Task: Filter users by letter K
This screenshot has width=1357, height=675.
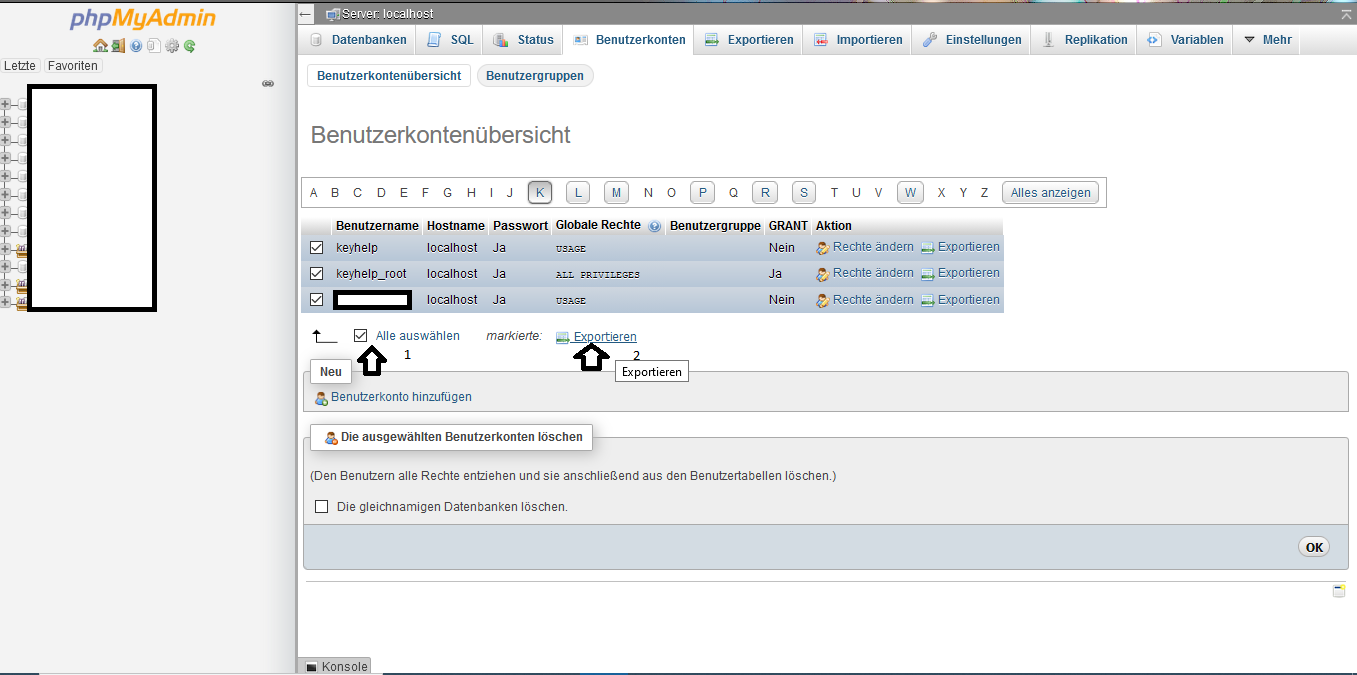Action: 540,193
